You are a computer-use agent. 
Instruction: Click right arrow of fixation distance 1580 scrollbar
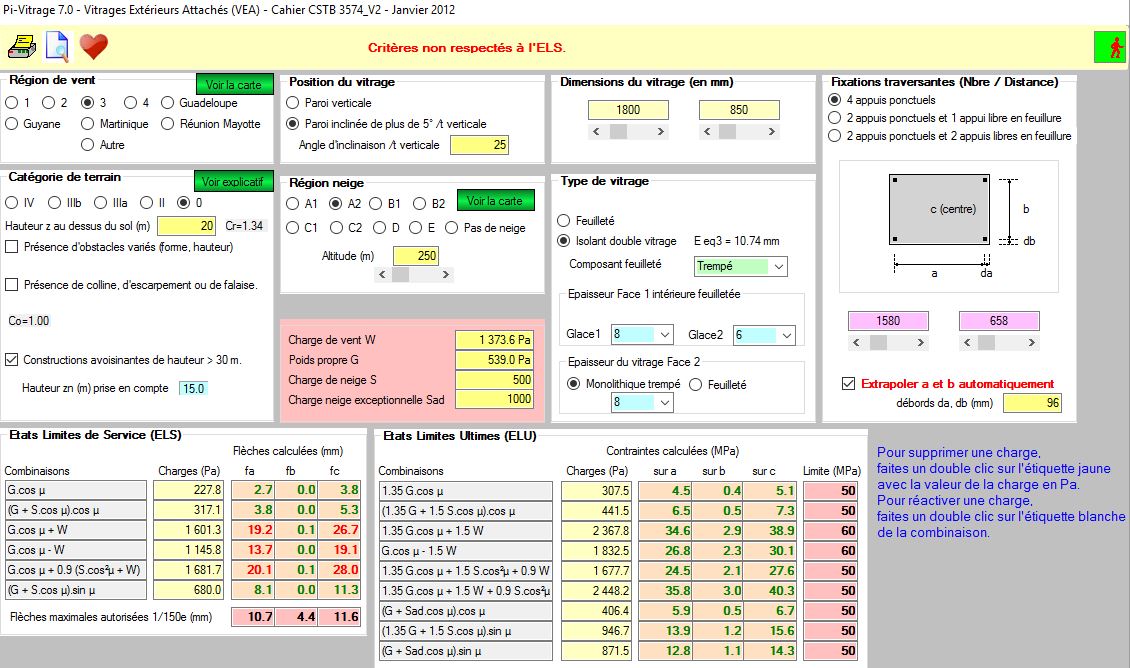[920, 342]
